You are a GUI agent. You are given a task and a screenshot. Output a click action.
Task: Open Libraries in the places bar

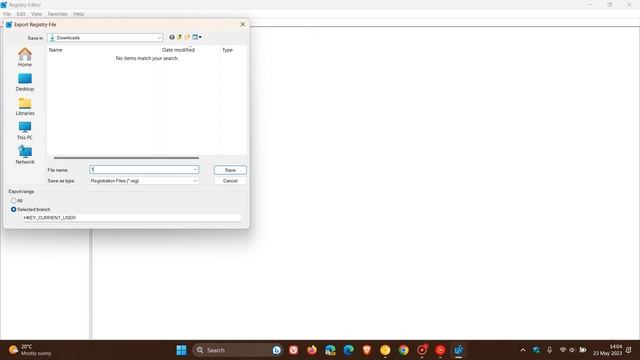(24, 106)
